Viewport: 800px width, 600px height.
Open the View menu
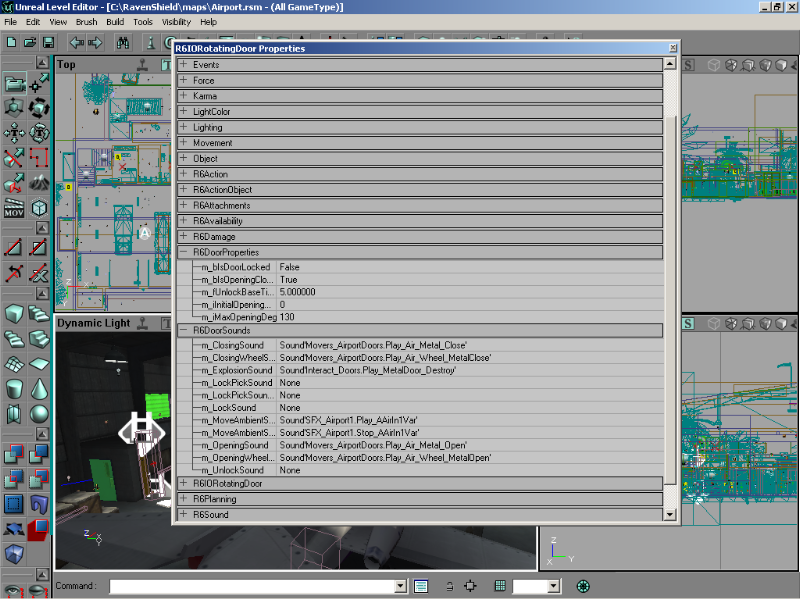[58, 22]
